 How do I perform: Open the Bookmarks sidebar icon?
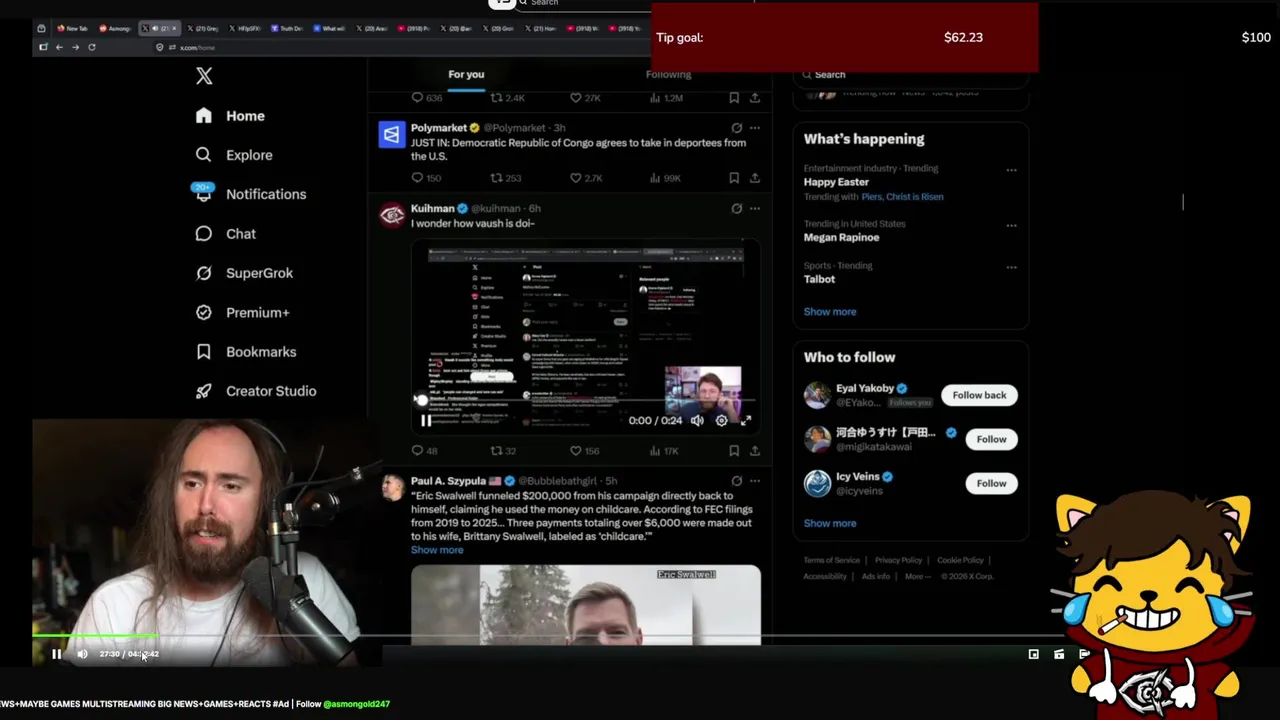tap(204, 352)
